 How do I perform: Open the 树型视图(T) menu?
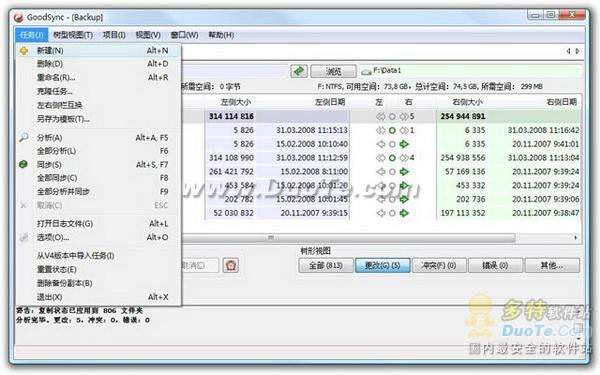click(x=73, y=35)
